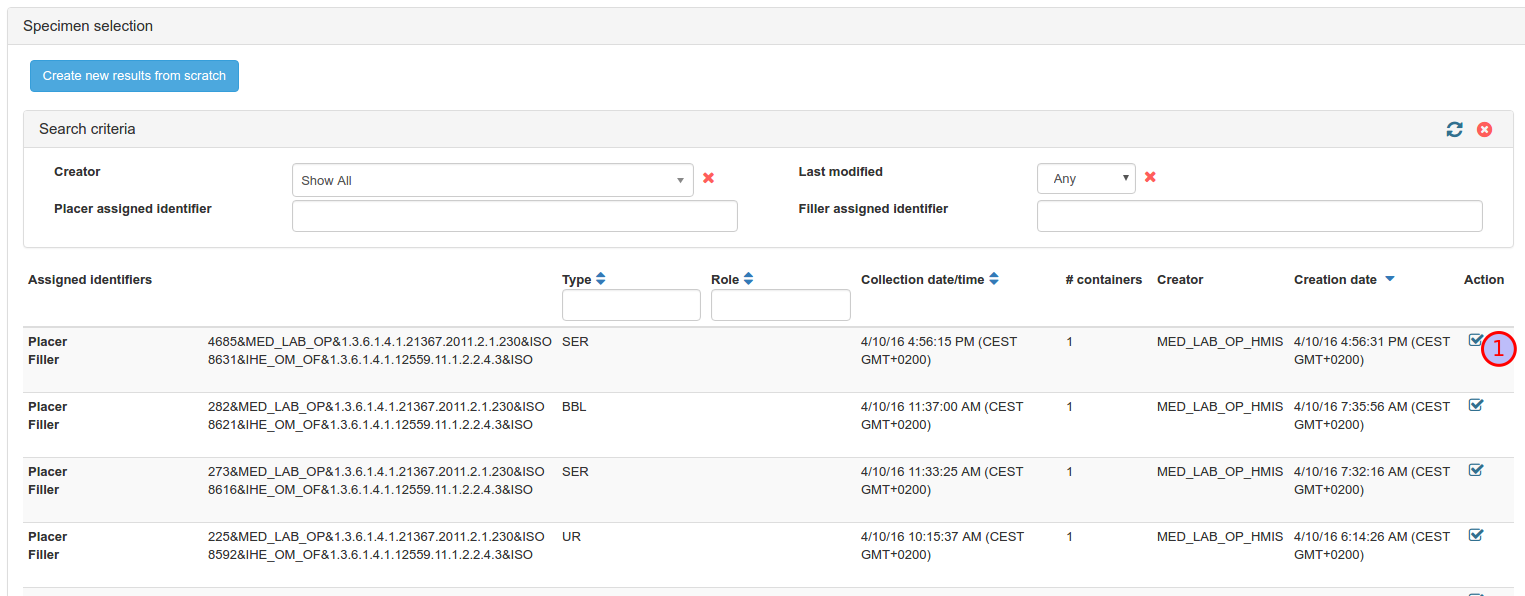Click the Type column filter box
This screenshot has width=1525, height=596.
coord(631,305)
